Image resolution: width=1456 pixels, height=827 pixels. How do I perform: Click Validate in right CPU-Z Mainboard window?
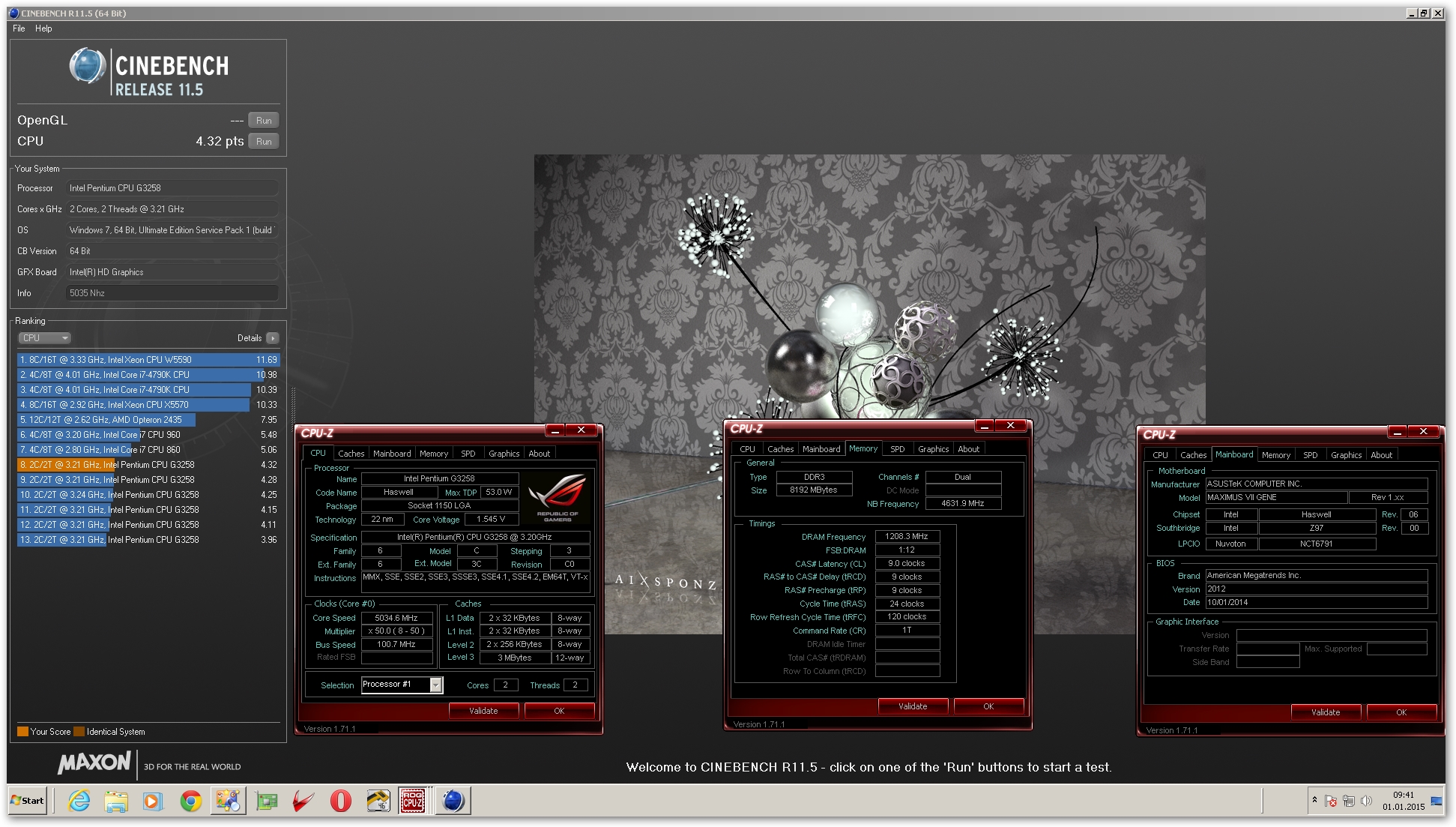point(1326,712)
